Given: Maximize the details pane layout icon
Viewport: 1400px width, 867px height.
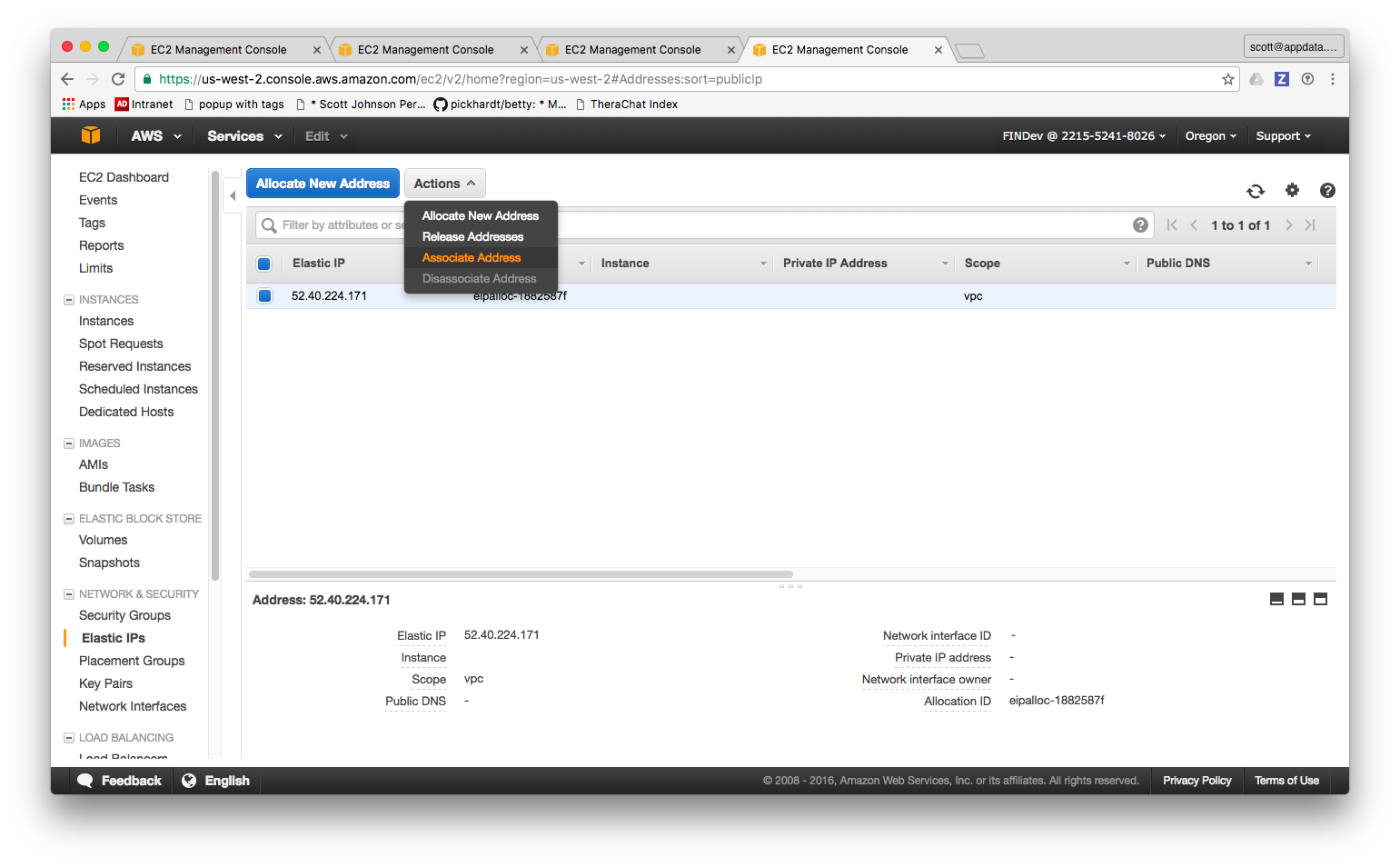Looking at the screenshot, I should click(x=1321, y=599).
